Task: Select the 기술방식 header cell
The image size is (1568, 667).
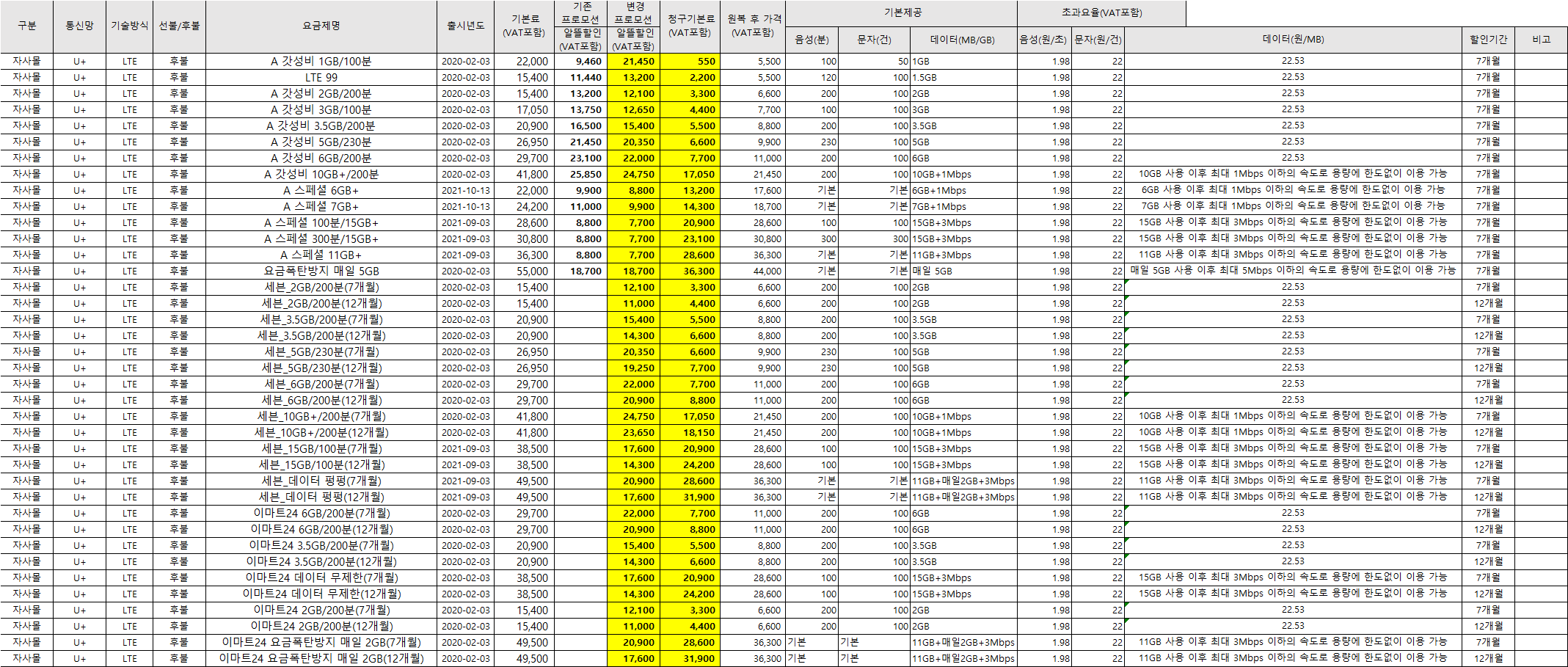Action: coord(130,26)
